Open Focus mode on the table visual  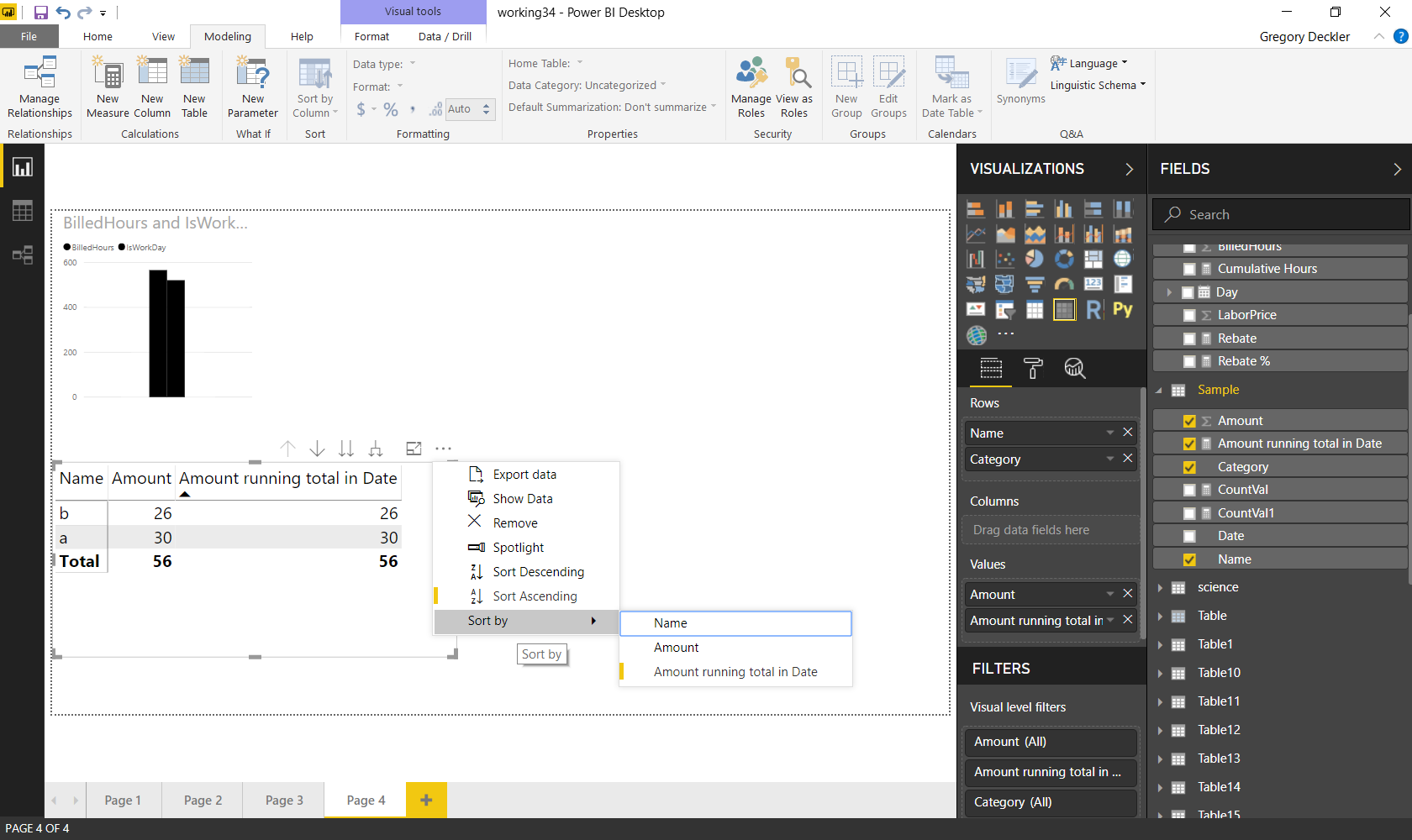click(414, 449)
